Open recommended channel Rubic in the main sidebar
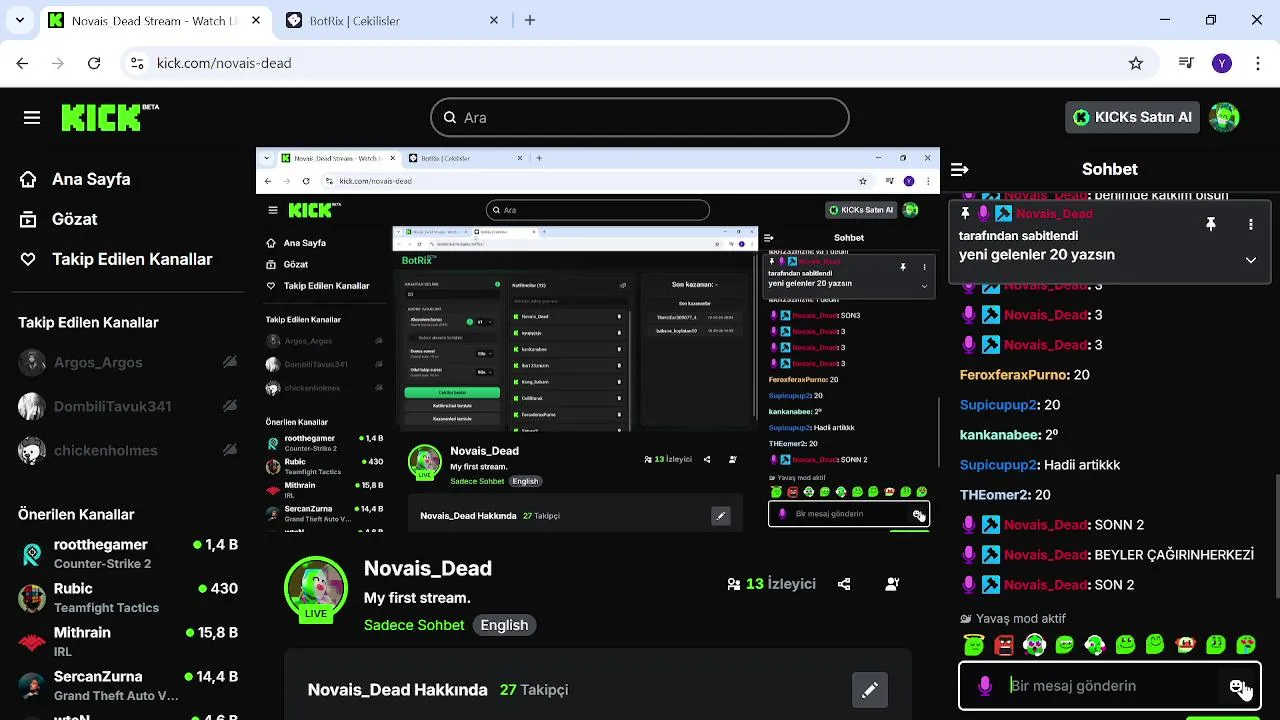 pos(128,597)
